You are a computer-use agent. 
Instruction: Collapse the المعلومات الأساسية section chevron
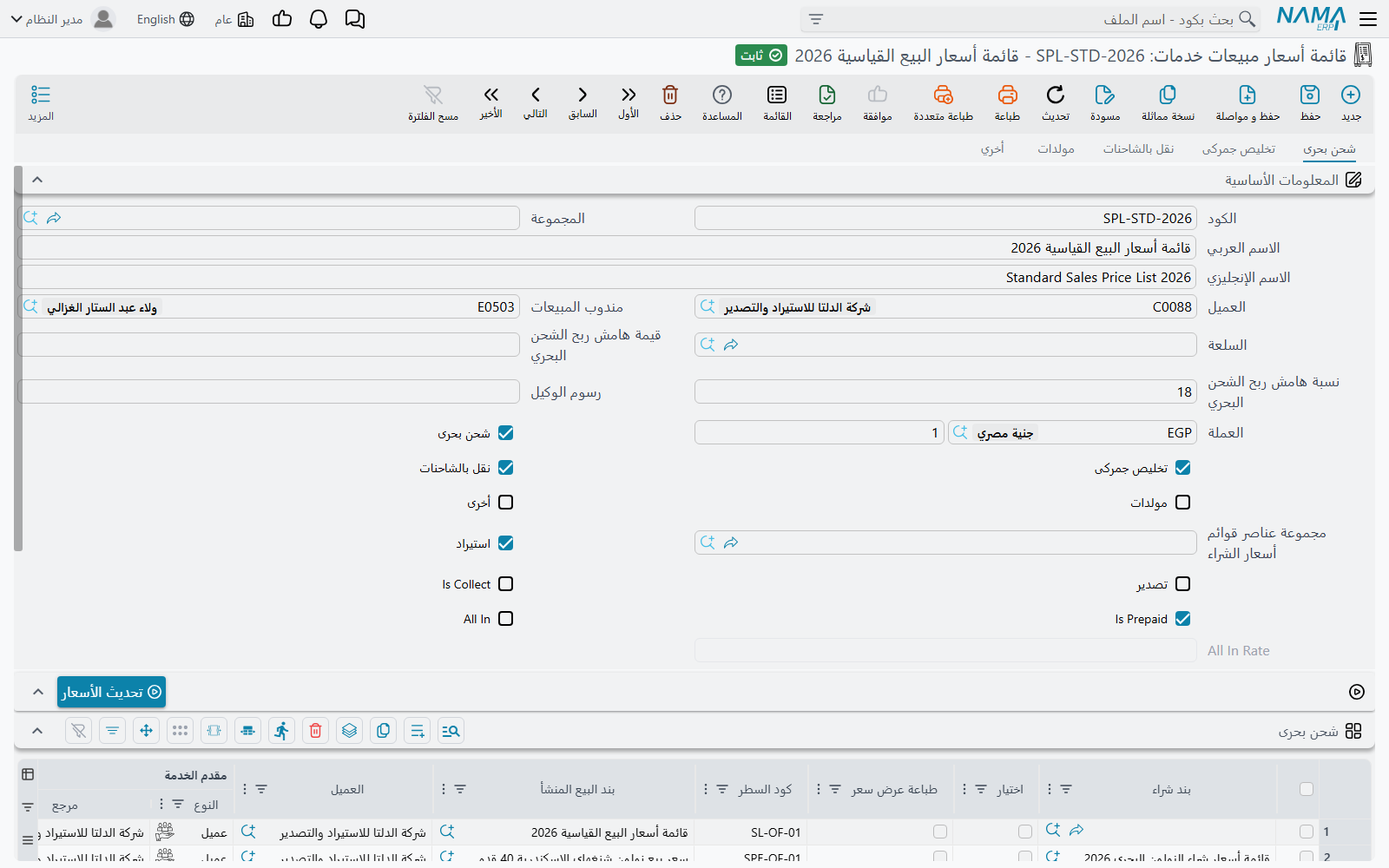(37, 180)
